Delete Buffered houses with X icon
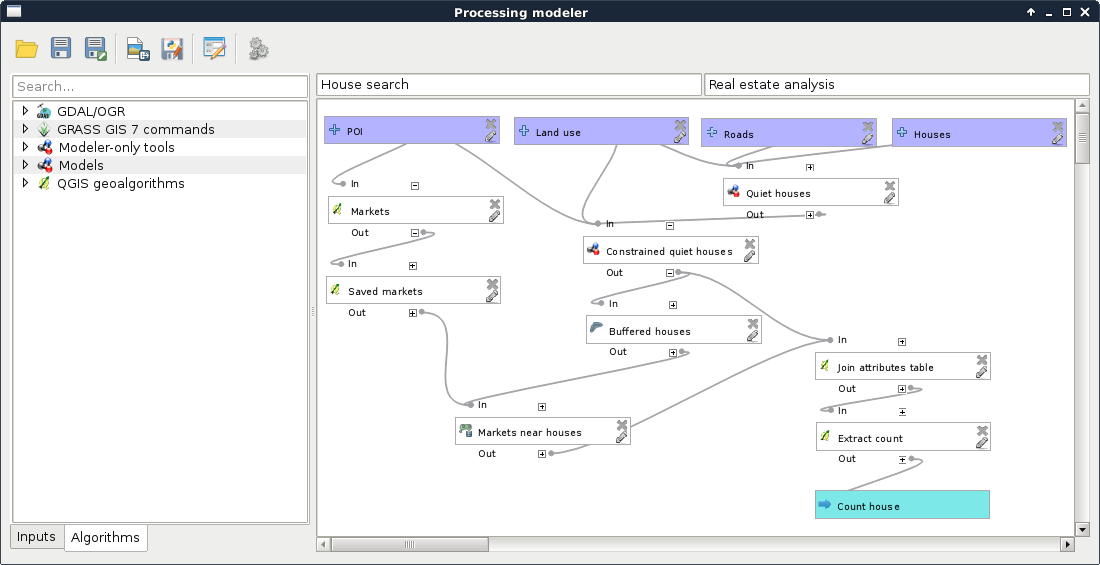This screenshot has height=565, width=1100. point(753,324)
